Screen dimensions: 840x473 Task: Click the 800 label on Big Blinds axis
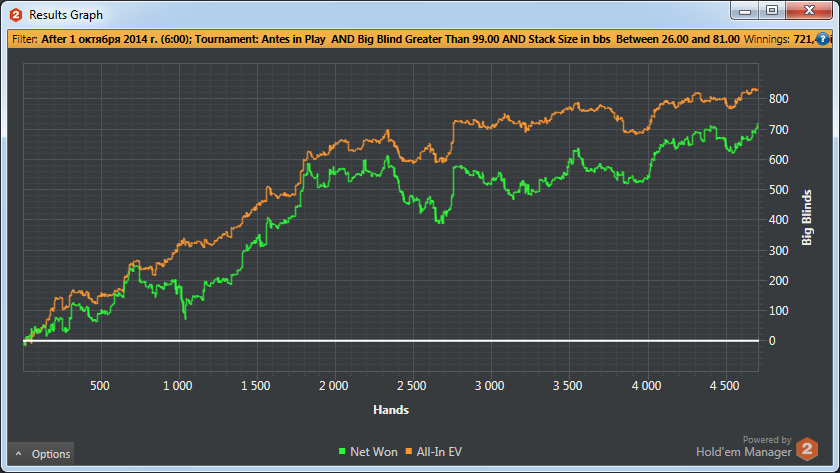click(778, 99)
